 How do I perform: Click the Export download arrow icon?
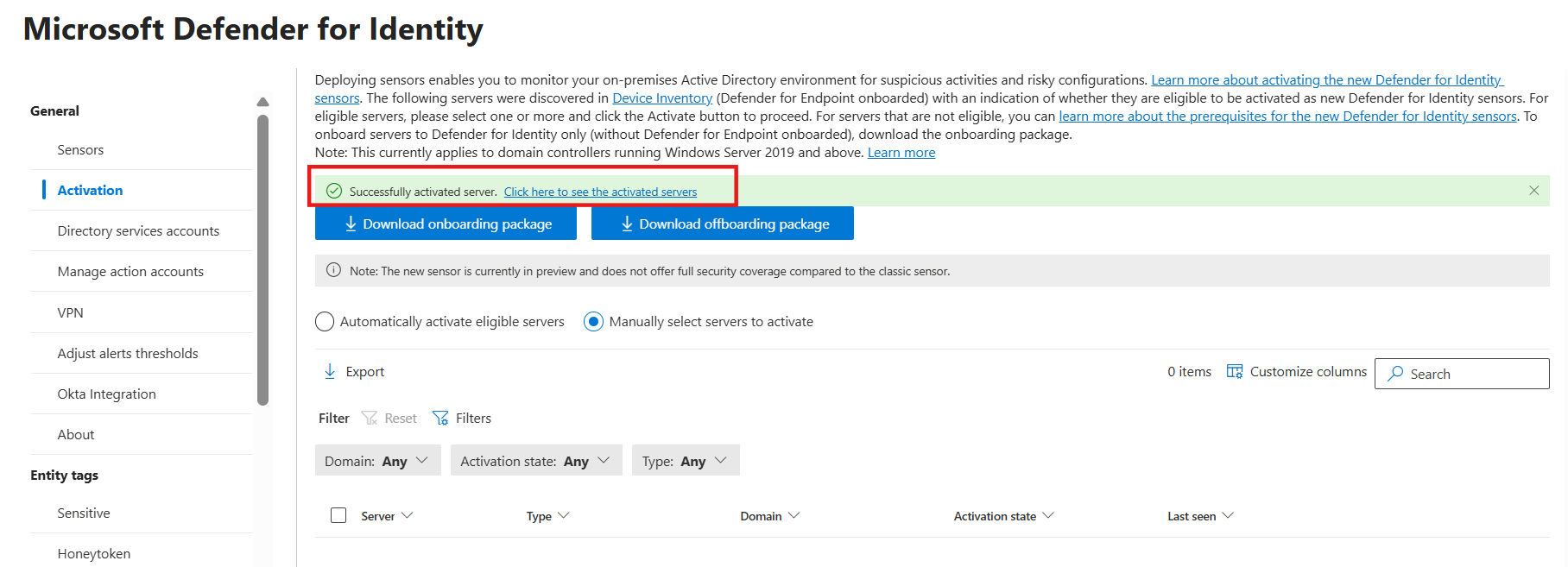click(x=330, y=371)
